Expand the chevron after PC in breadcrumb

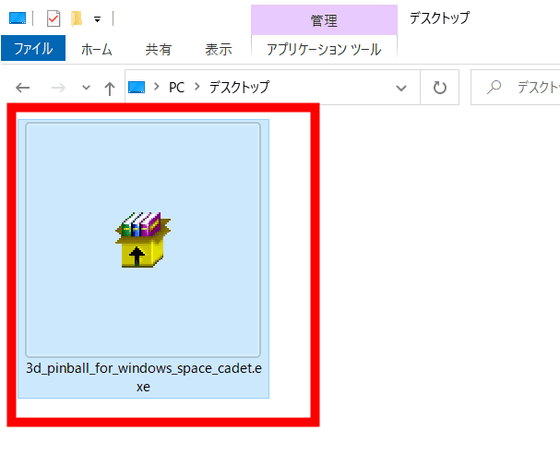coord(197,87)
